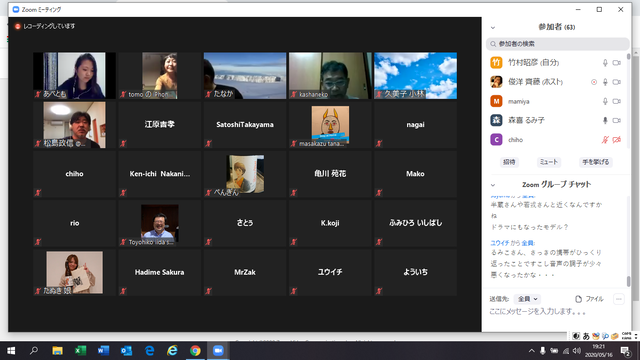Click the 森 avatar for 森喜 るみ子
The width and height of the screenshot is (640, 360).
tap(496, 120)
